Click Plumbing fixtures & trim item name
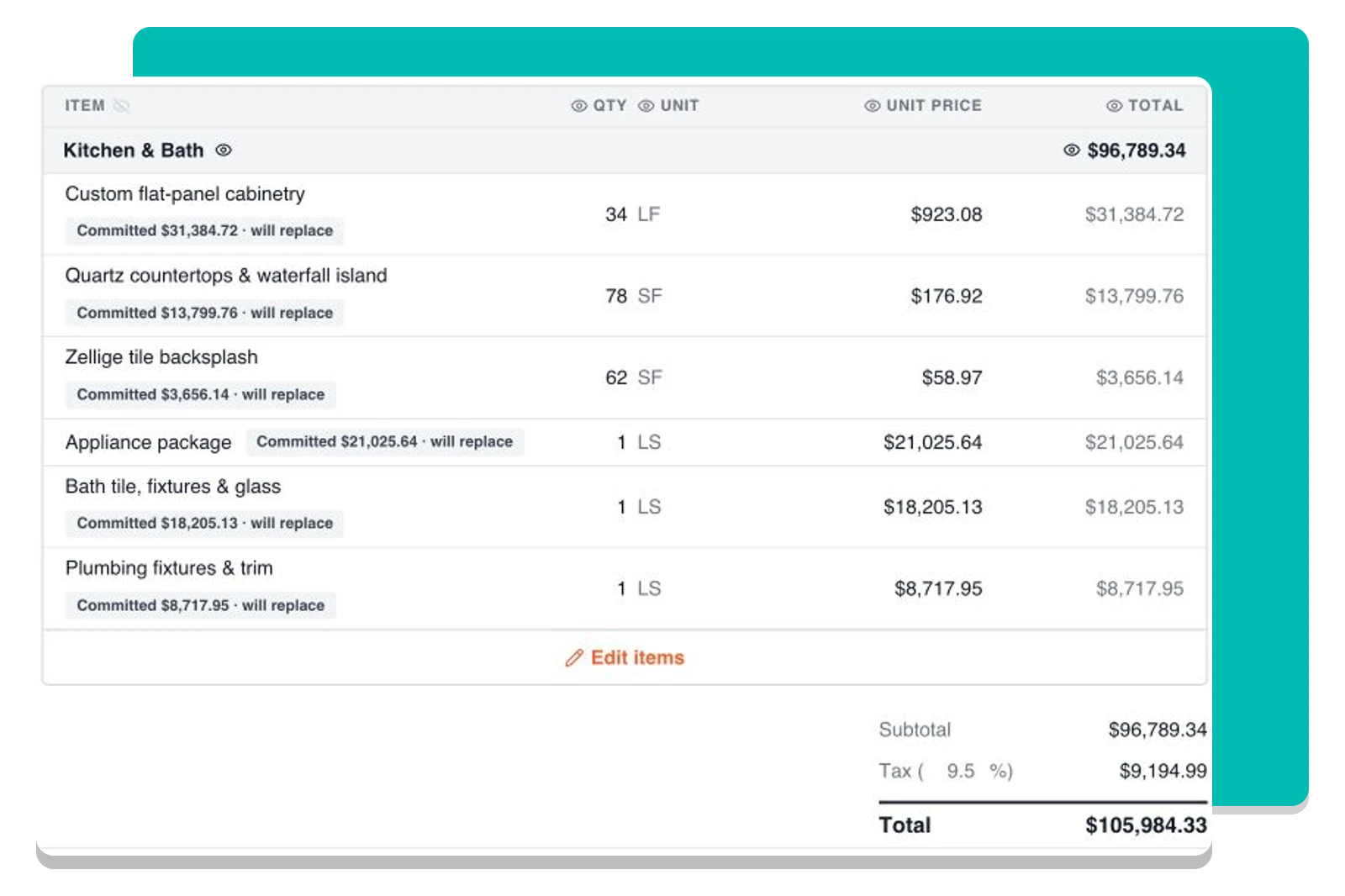 (169, 568)
